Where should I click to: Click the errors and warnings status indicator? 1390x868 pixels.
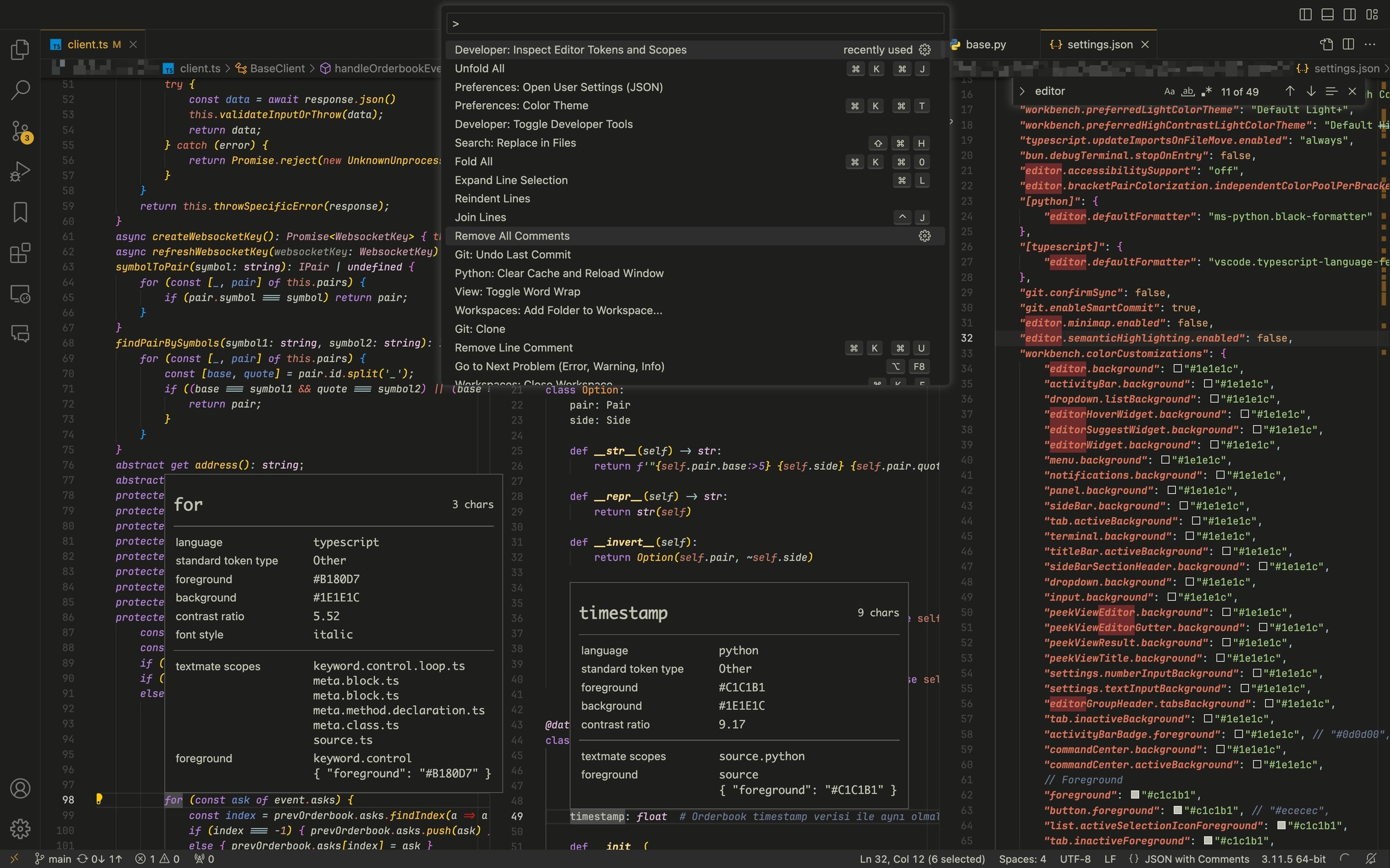157,858
